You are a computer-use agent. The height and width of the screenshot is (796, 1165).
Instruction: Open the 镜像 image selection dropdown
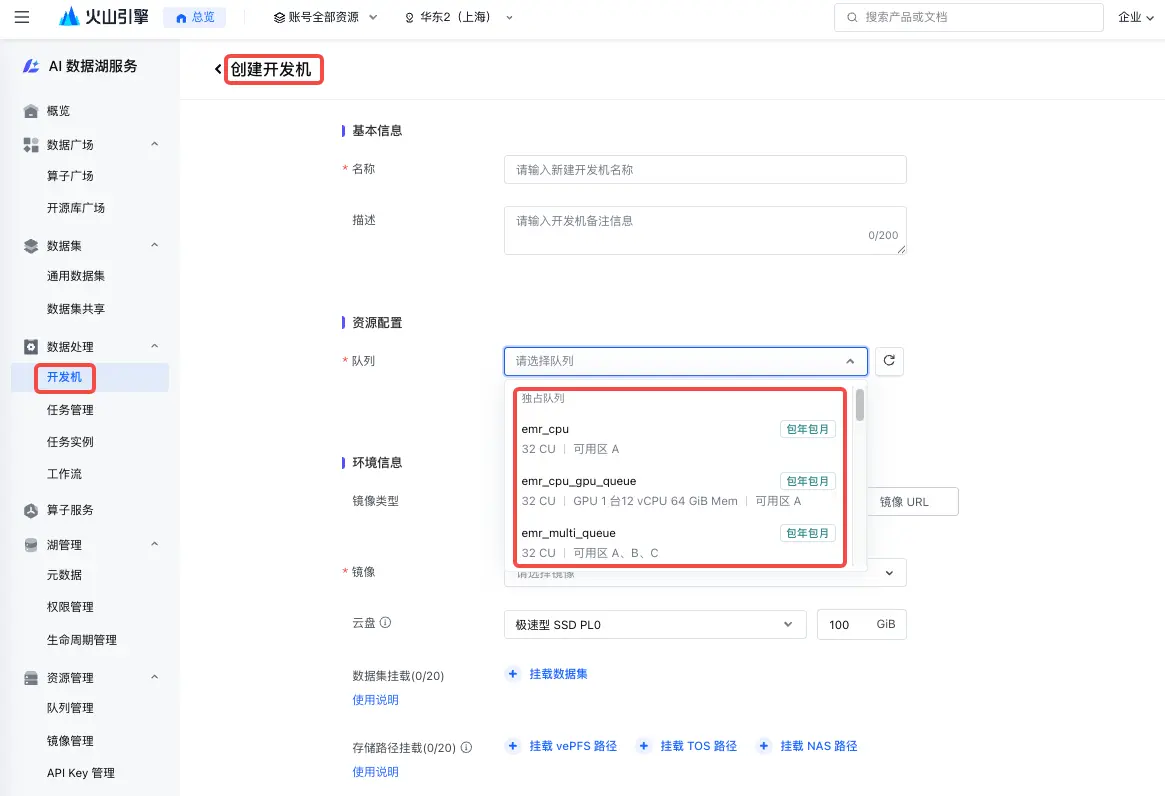(x=705, y=573)
